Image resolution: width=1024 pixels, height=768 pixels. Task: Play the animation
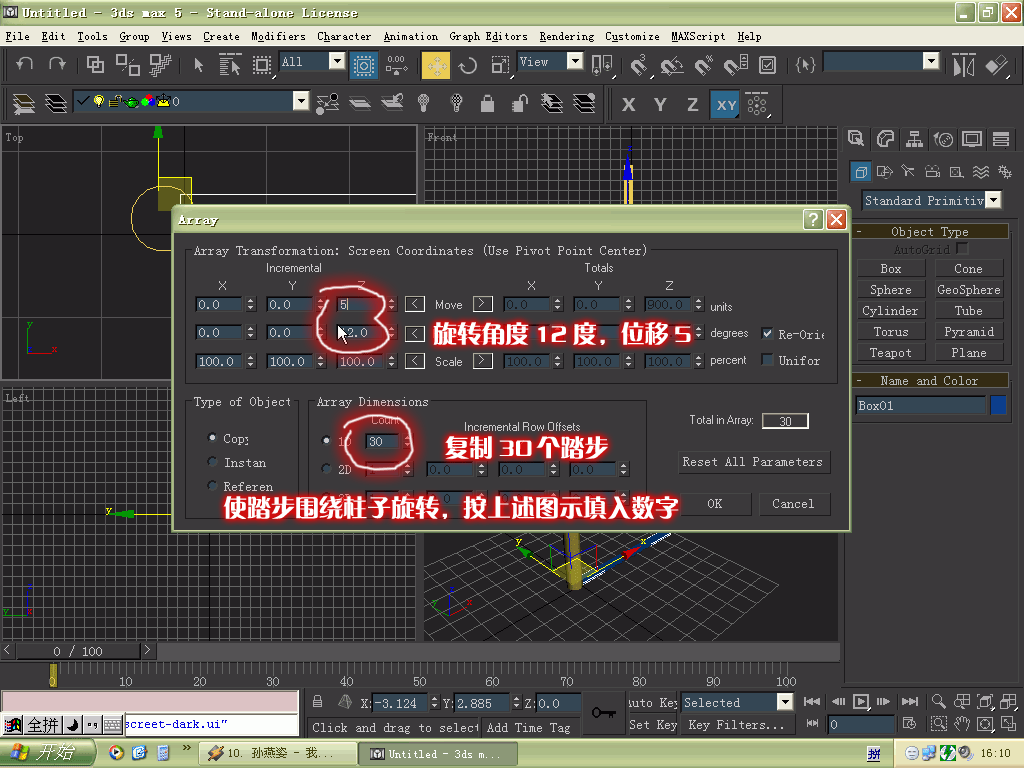coord(861,701)
